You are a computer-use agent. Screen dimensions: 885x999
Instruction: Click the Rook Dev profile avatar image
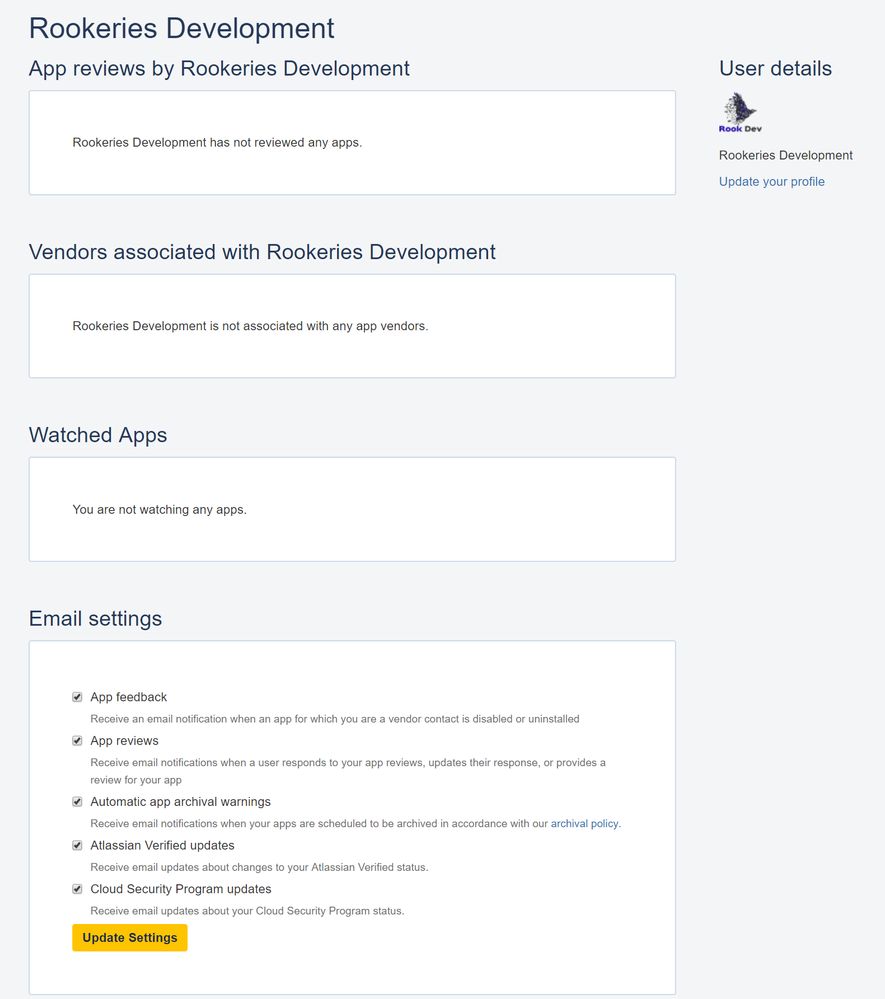coord(740,113)
